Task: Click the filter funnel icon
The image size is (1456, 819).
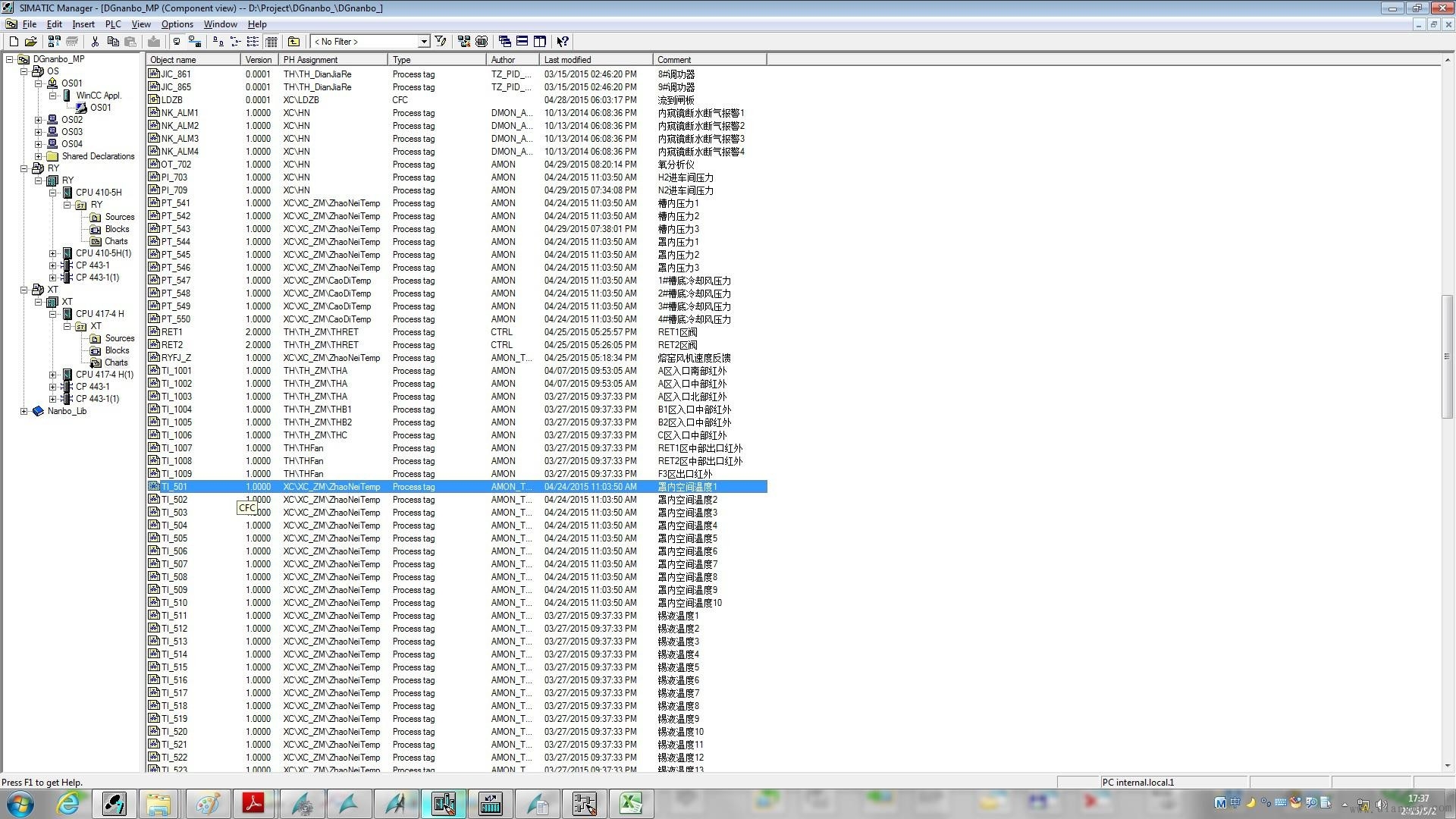Action: pyautogui.click(x=441, y=42)
